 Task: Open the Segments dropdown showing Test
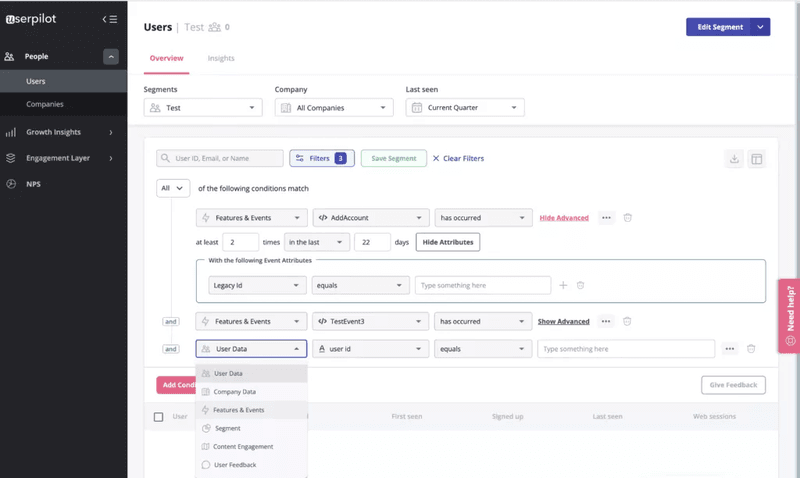pos(203,108)
